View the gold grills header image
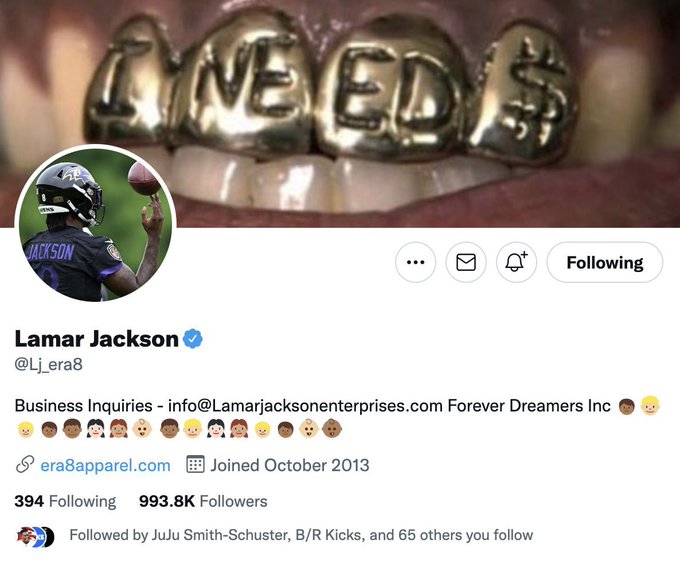 [340, 114]
